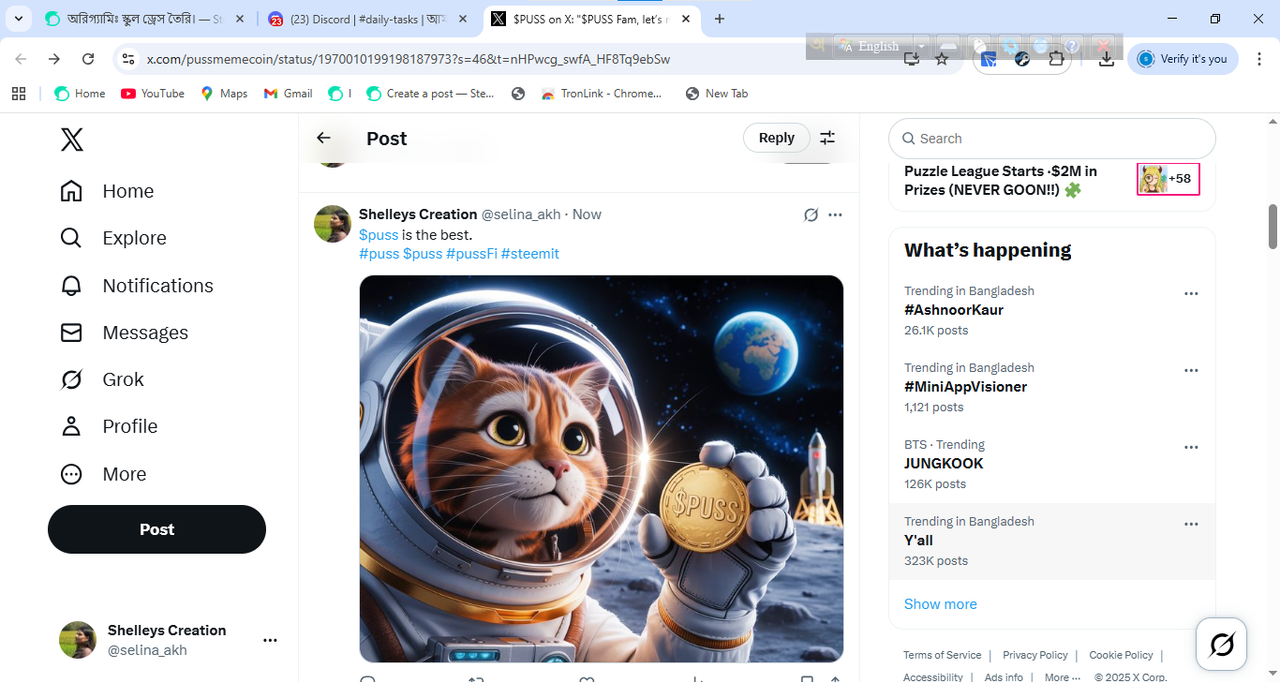
Task: Expand the footer More links menu
Action: pyautogui.click(x=1062, y=677)
